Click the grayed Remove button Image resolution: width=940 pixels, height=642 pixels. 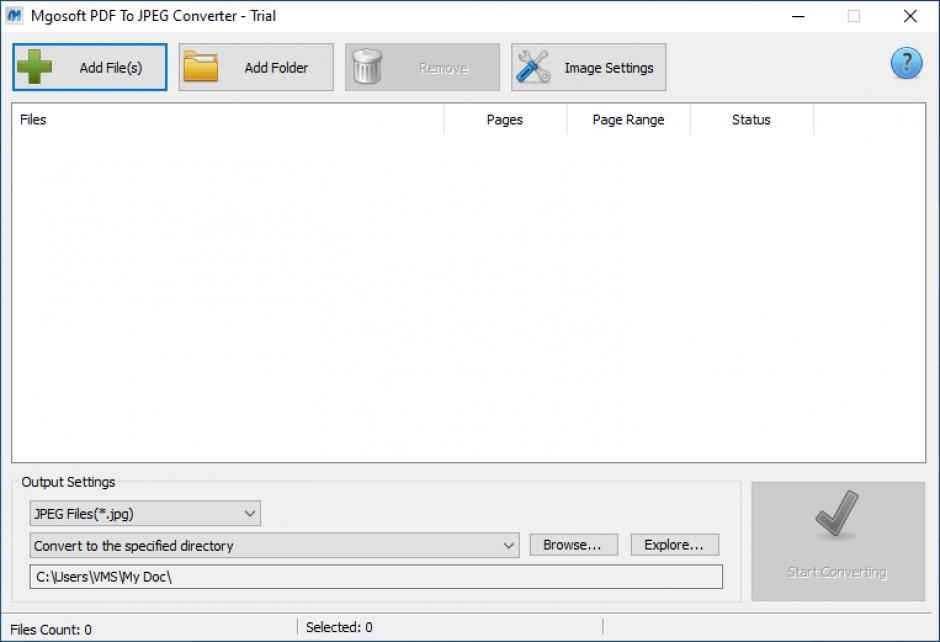pos(422,67)
